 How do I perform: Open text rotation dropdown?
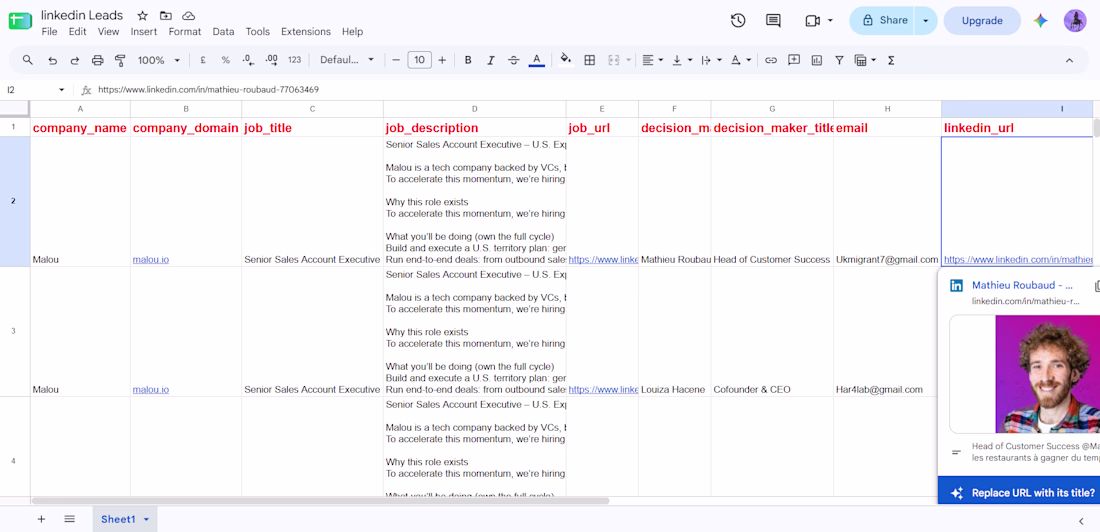click(x=741, y=60)
